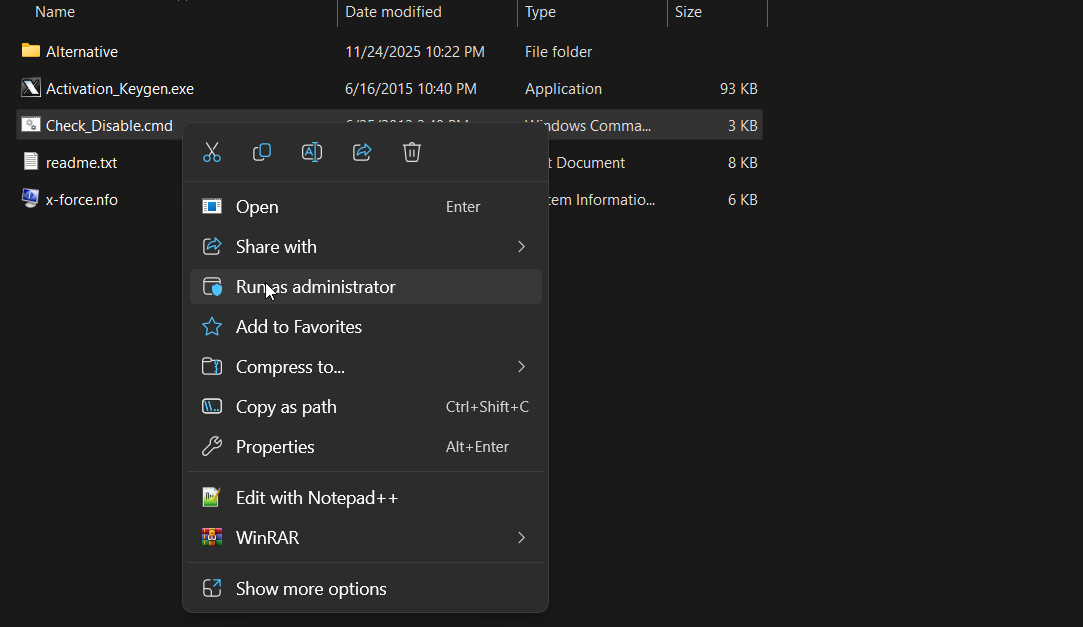Click the Share with entry's icon

[x=211, y=247]
